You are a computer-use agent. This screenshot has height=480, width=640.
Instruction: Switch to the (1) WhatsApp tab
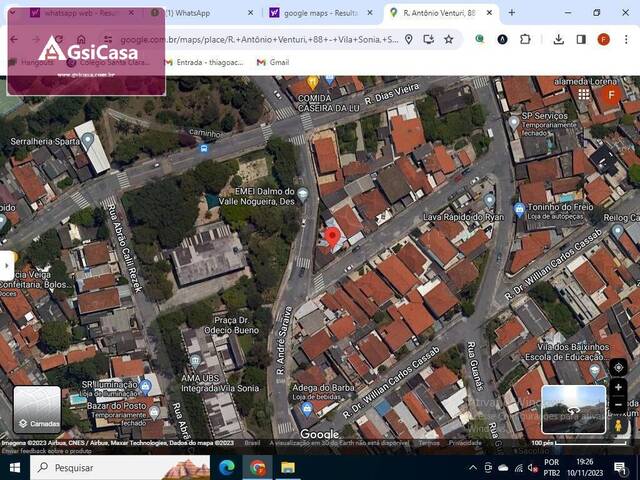click(x=200, y=13)
